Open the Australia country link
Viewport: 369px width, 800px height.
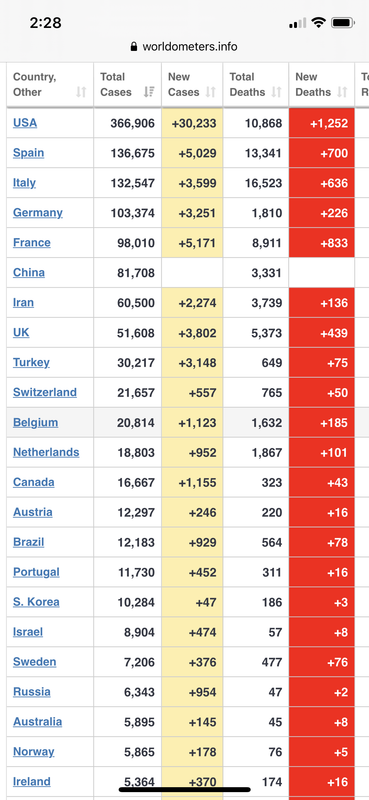pos(38,722)
